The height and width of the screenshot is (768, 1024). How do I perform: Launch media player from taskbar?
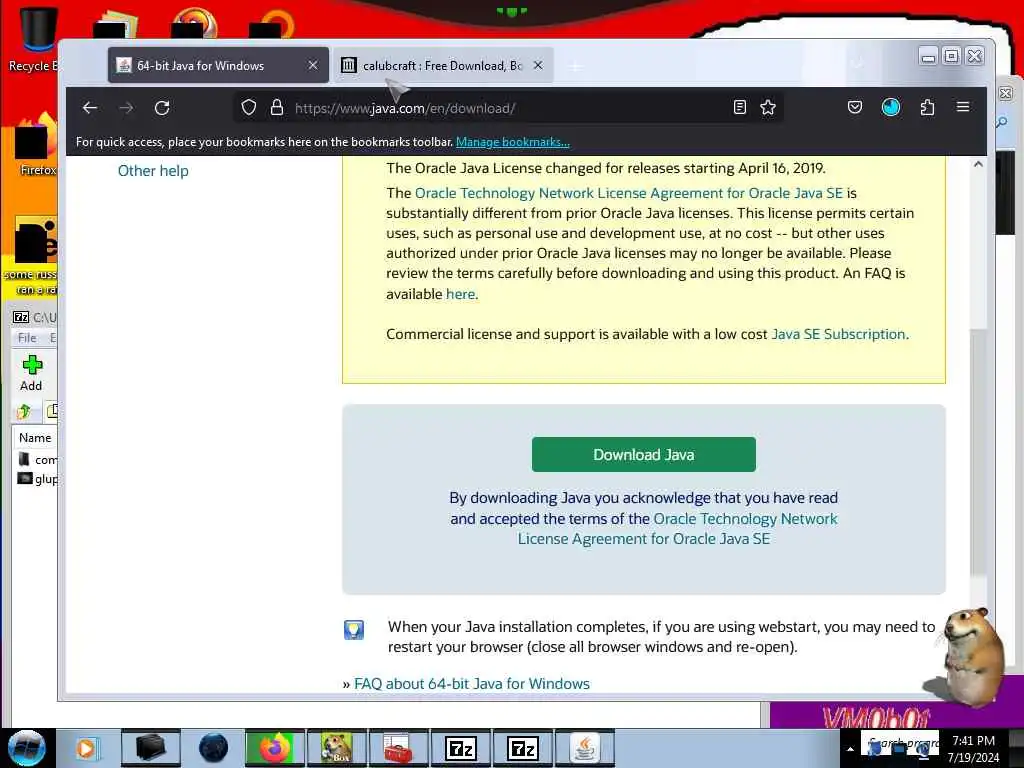click(85, 748)
